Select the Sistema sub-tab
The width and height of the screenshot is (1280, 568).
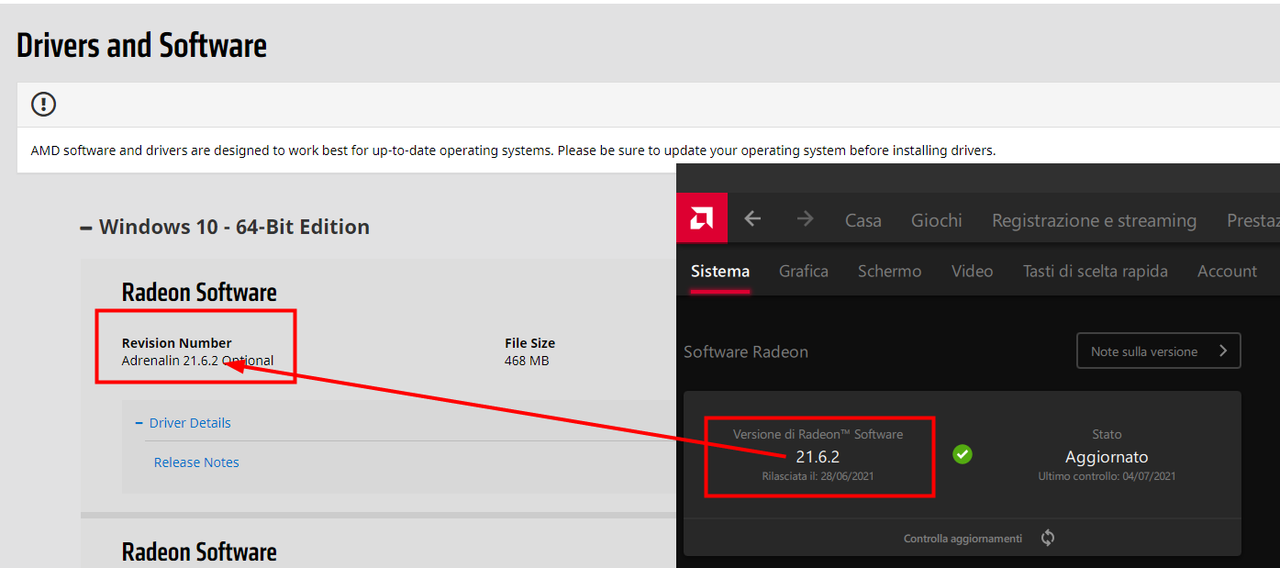pyautogui.click(x=720, y=271)
